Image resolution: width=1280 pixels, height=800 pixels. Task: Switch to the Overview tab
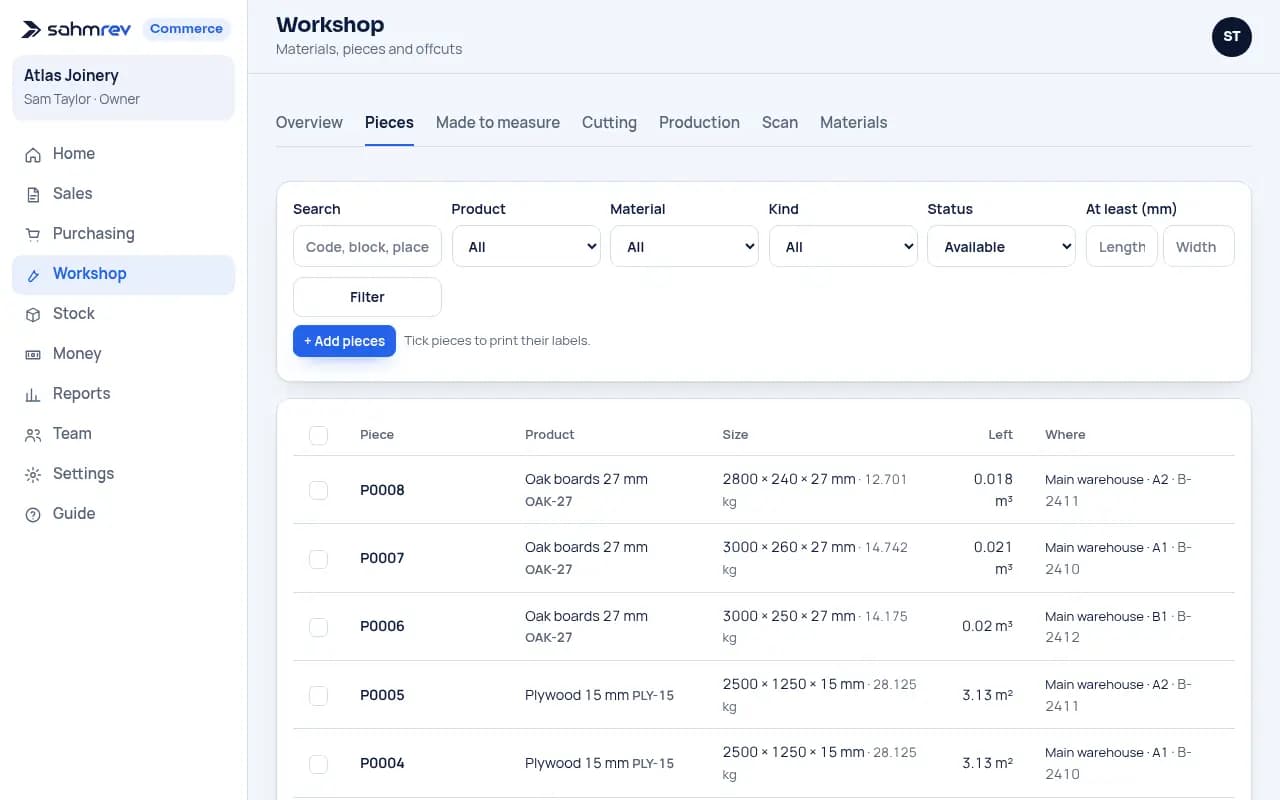coord(309,122)
